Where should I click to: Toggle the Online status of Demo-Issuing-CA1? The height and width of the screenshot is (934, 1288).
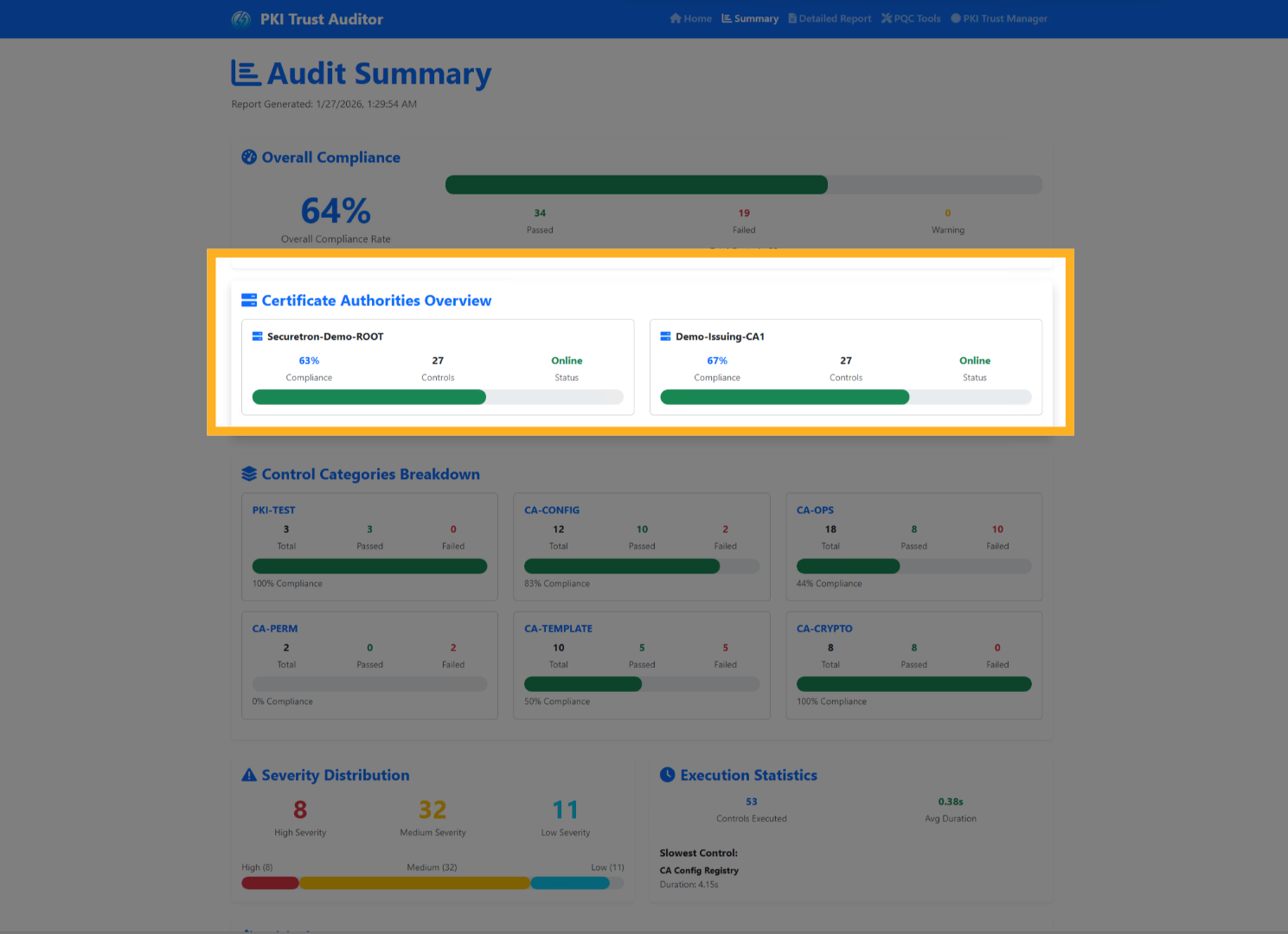click(x=975, y=361)
